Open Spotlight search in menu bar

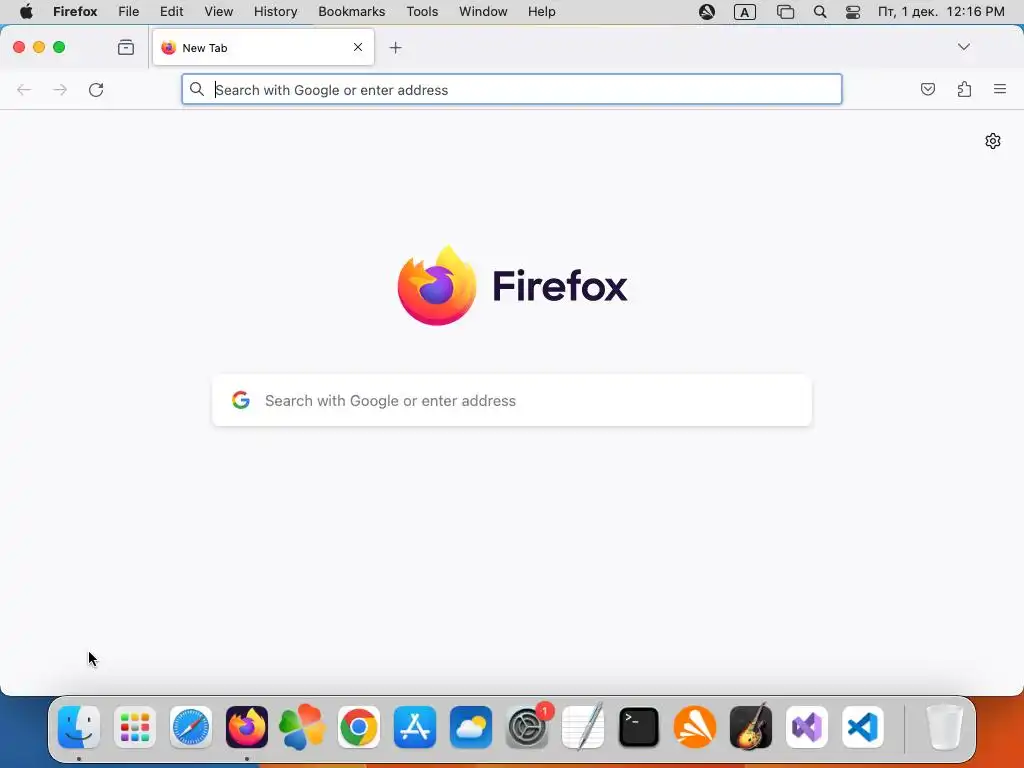click(820, 12)
